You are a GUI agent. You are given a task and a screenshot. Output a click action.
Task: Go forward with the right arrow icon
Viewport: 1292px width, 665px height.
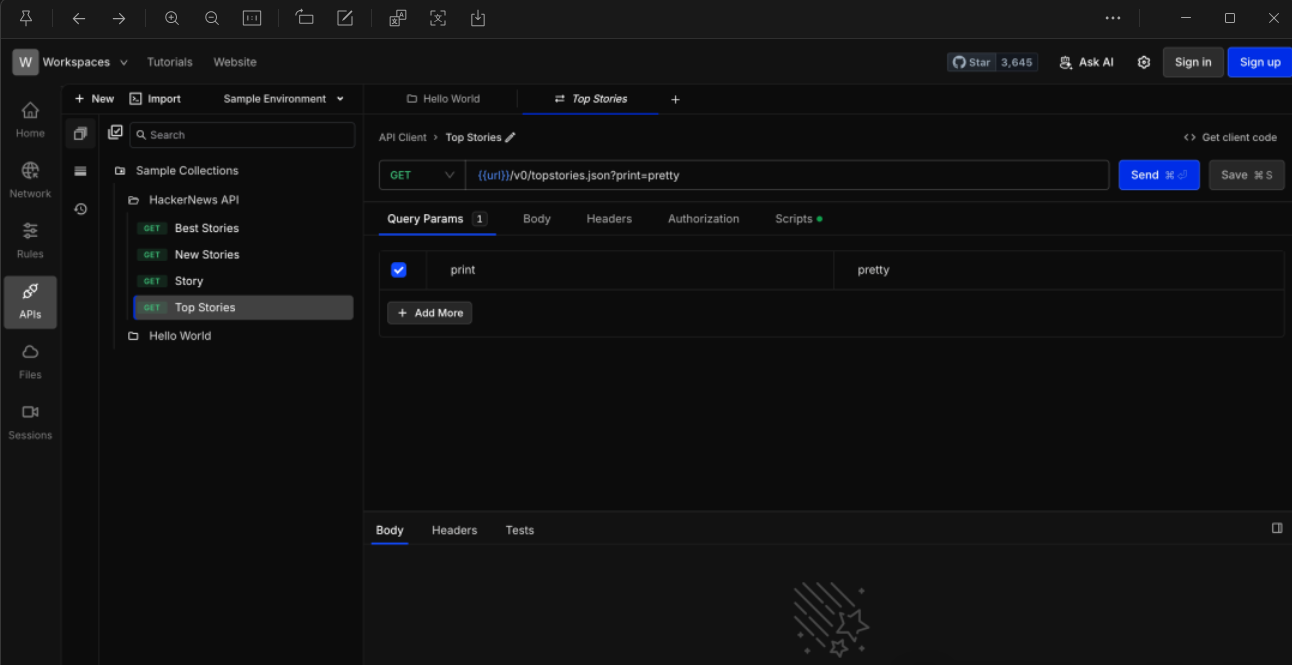(119, 18)
